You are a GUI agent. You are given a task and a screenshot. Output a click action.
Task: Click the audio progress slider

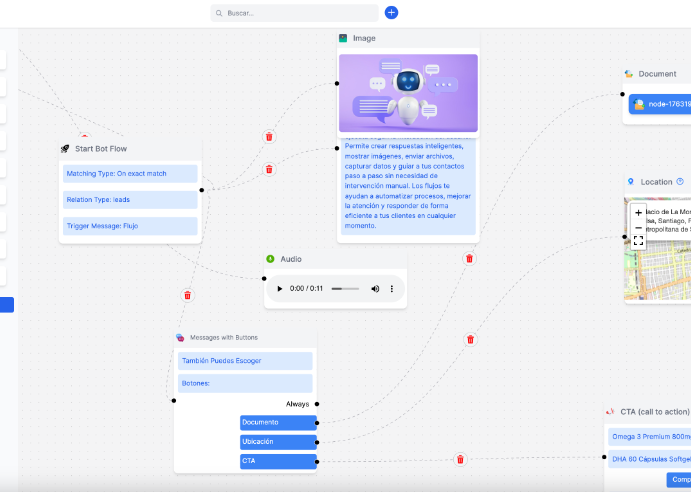coord(344,289)
